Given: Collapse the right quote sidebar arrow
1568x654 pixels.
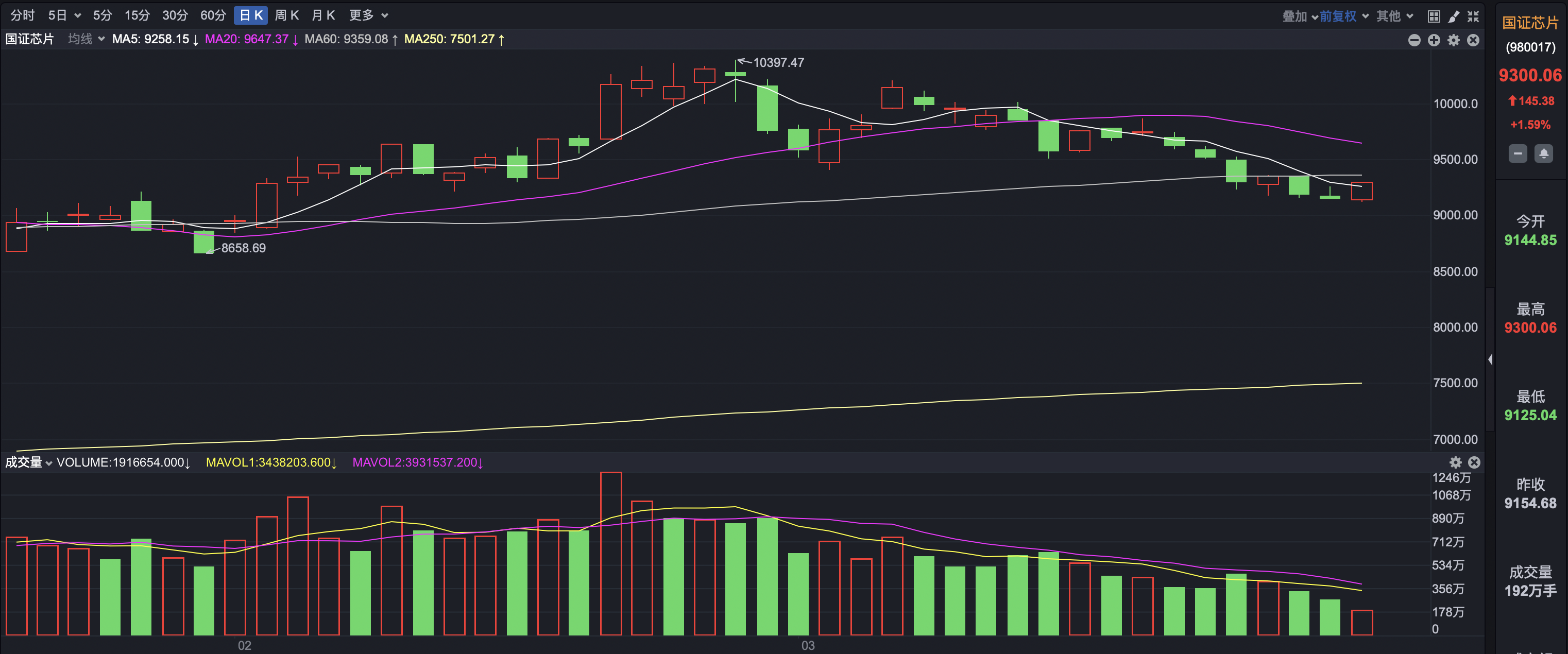Looking at the screenshot, I should point(1490,359).
